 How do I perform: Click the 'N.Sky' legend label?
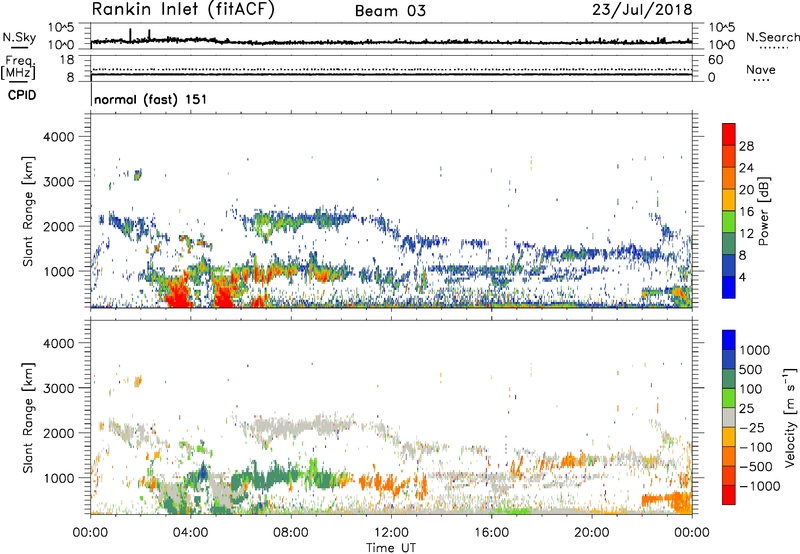click(19, 37)
